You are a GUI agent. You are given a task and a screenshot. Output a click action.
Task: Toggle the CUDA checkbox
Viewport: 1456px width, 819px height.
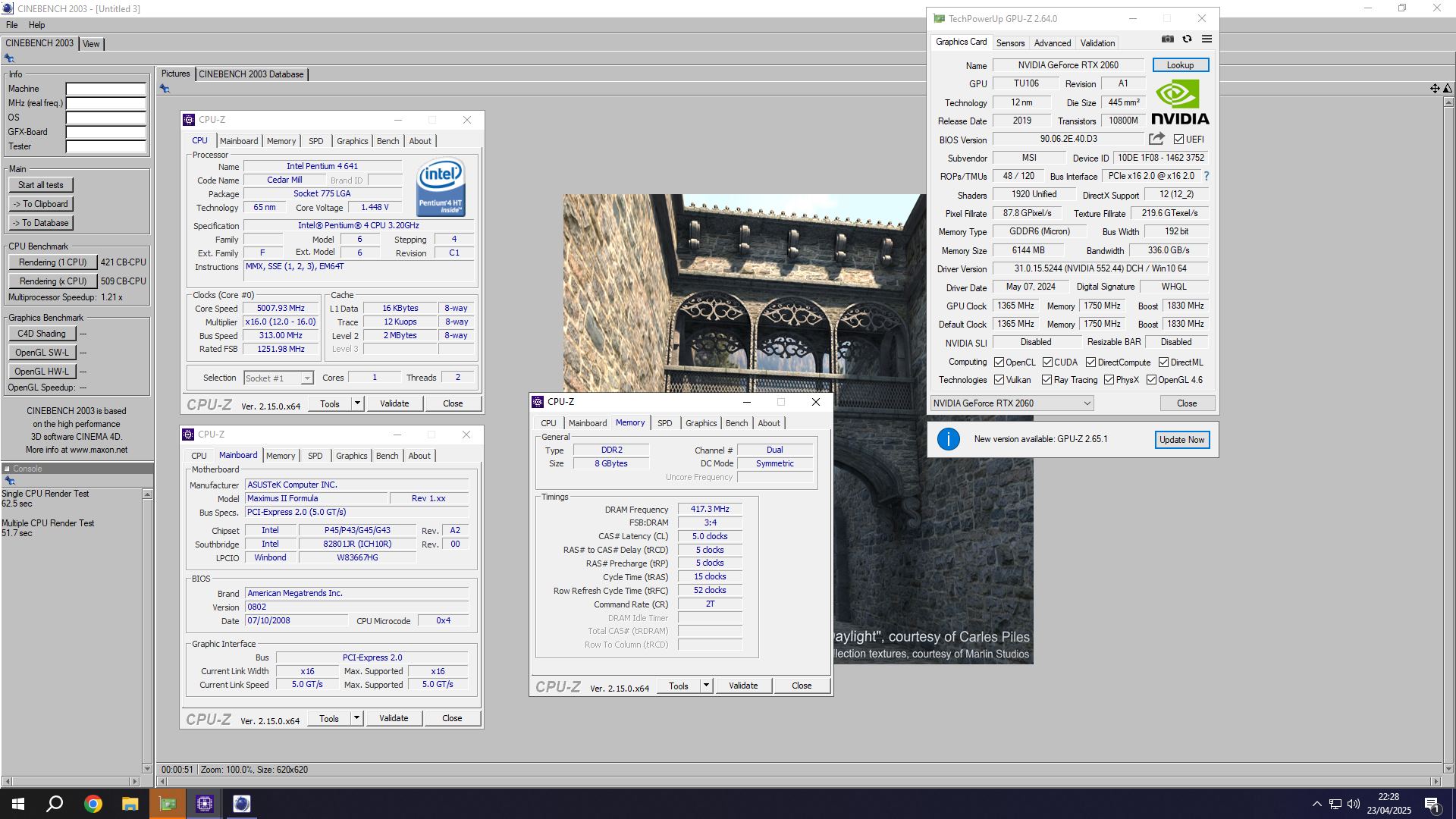pyautogui.click(x=1047, y=362)
